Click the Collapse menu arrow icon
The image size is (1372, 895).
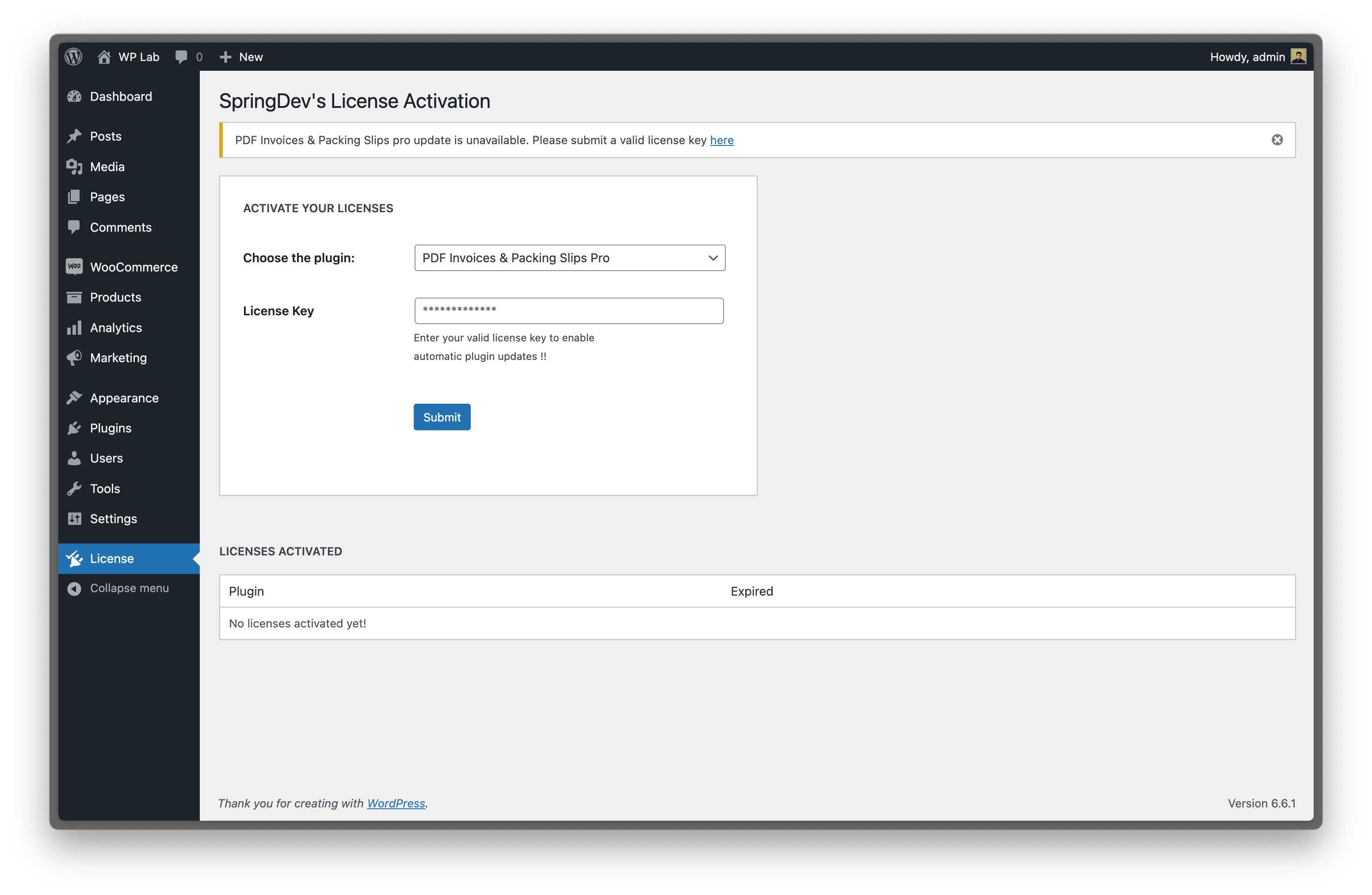coord(74,588)
